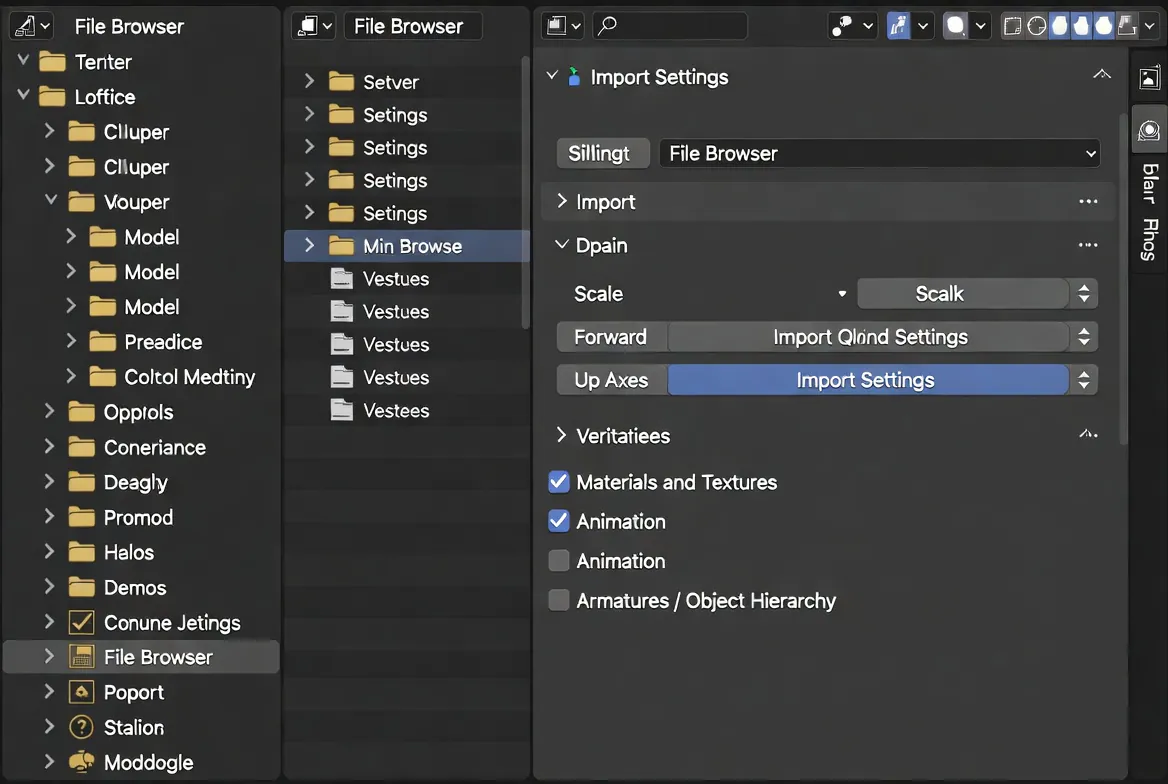Click the blue Import Settings Up Axes field
This screenshot has width=1168, height=784.
point(868,380)
